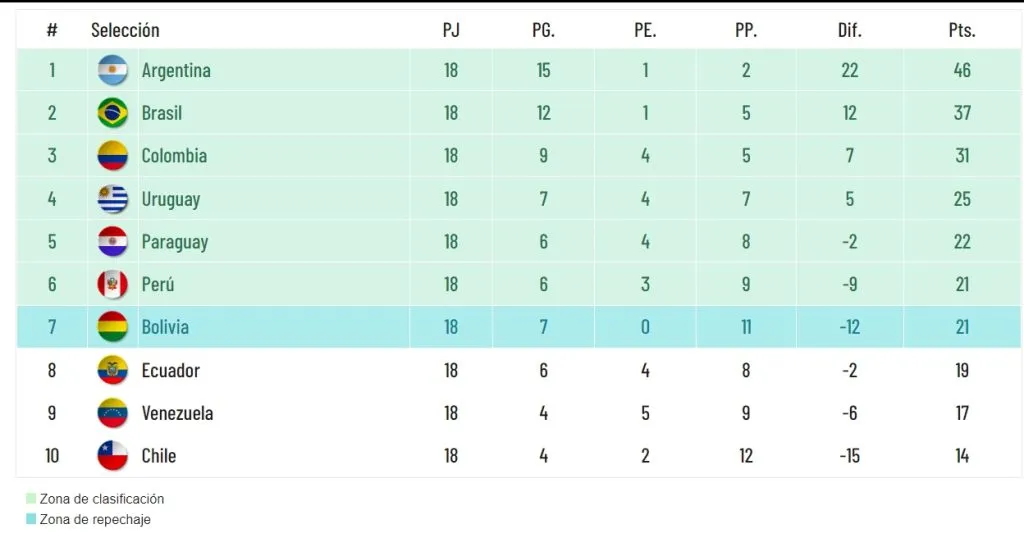This screenshot has height=538, width=1024.
Task: Open the Venezuela team name link
Action: tap(177, 413)
